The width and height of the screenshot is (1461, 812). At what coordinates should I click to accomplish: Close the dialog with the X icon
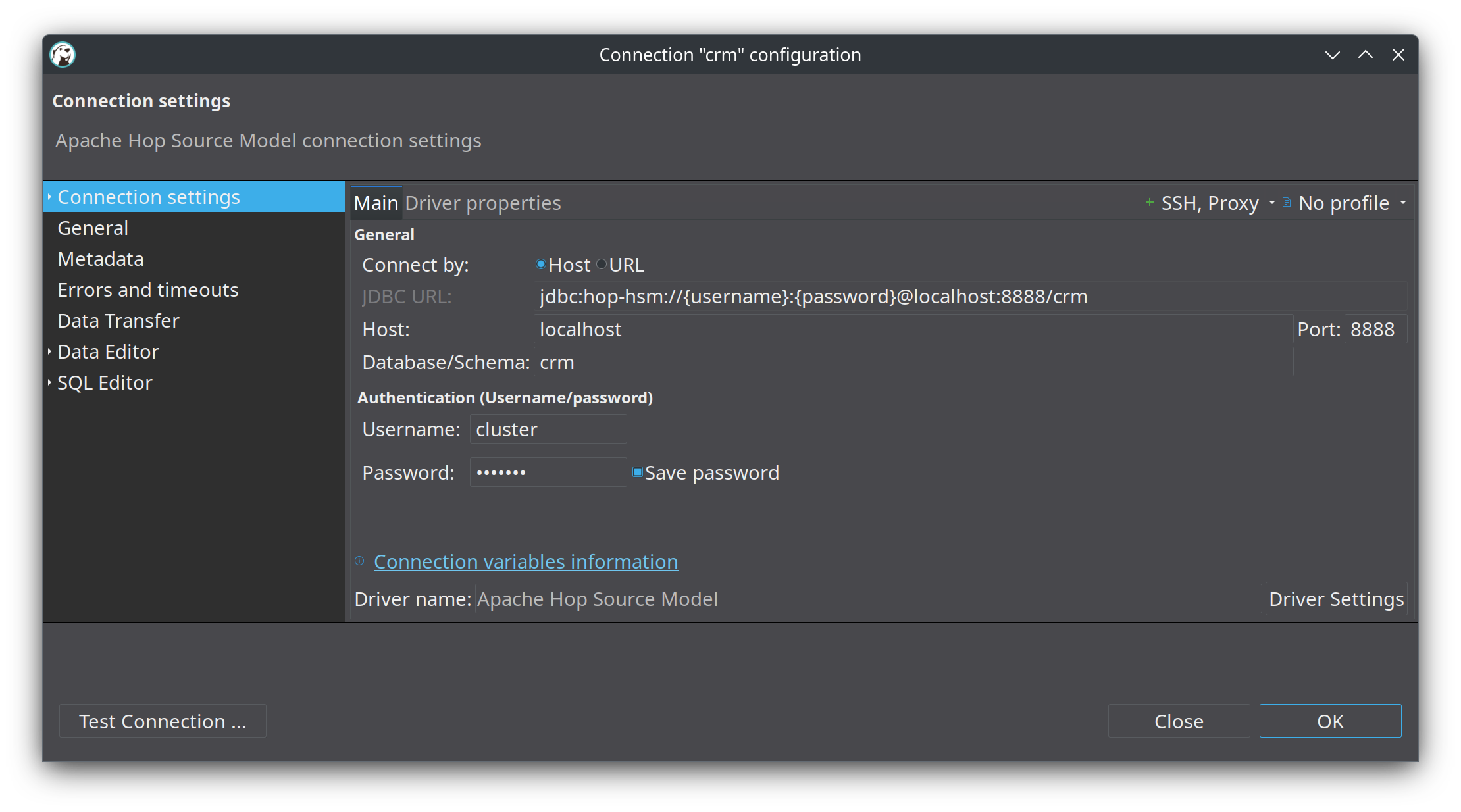(1398, 55)
